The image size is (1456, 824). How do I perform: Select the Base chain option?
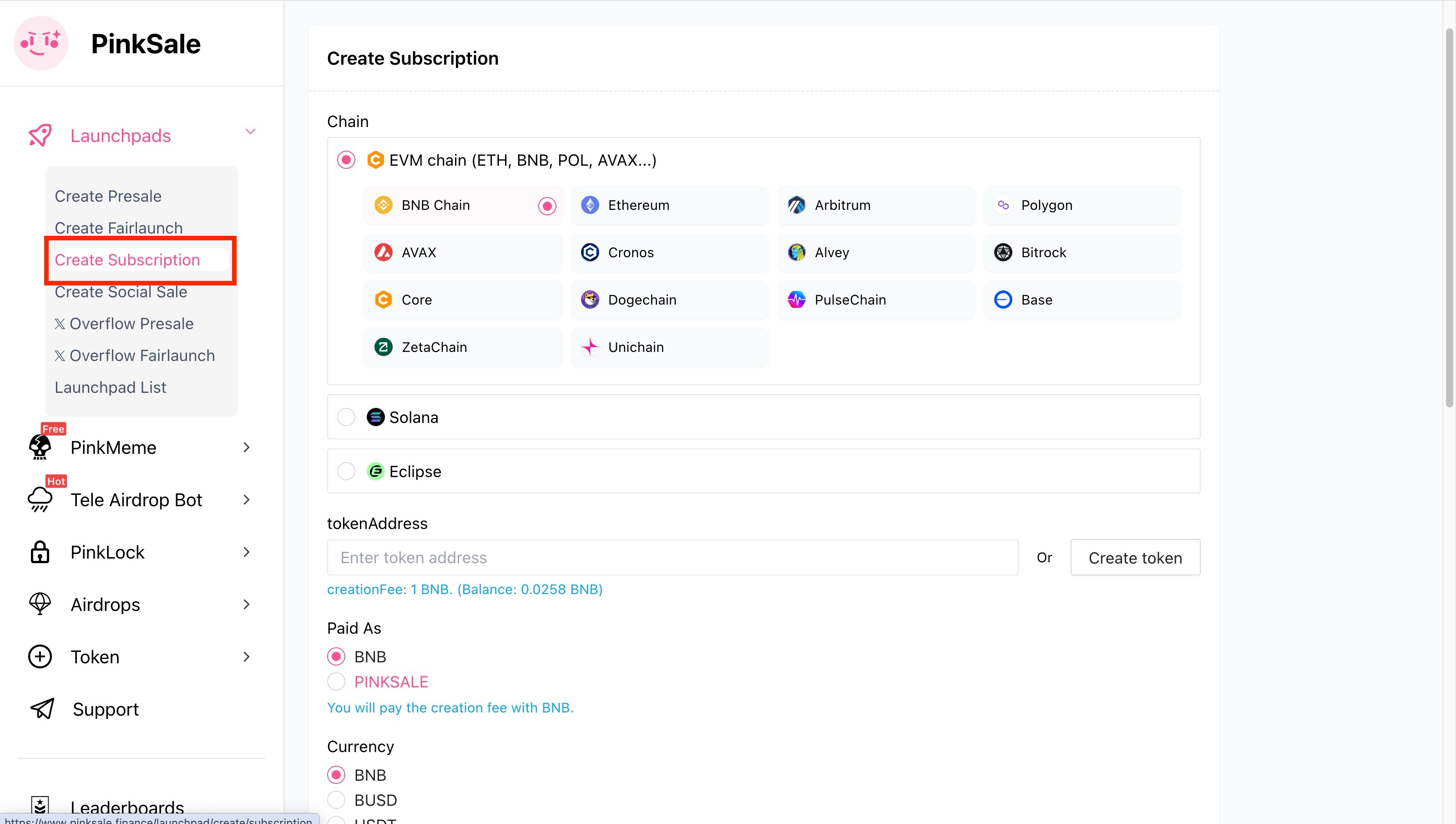click(x=1082, y=300)
